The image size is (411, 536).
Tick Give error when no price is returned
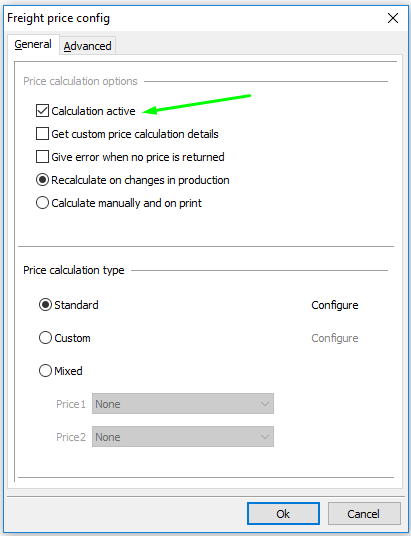[x=42, y=157]
